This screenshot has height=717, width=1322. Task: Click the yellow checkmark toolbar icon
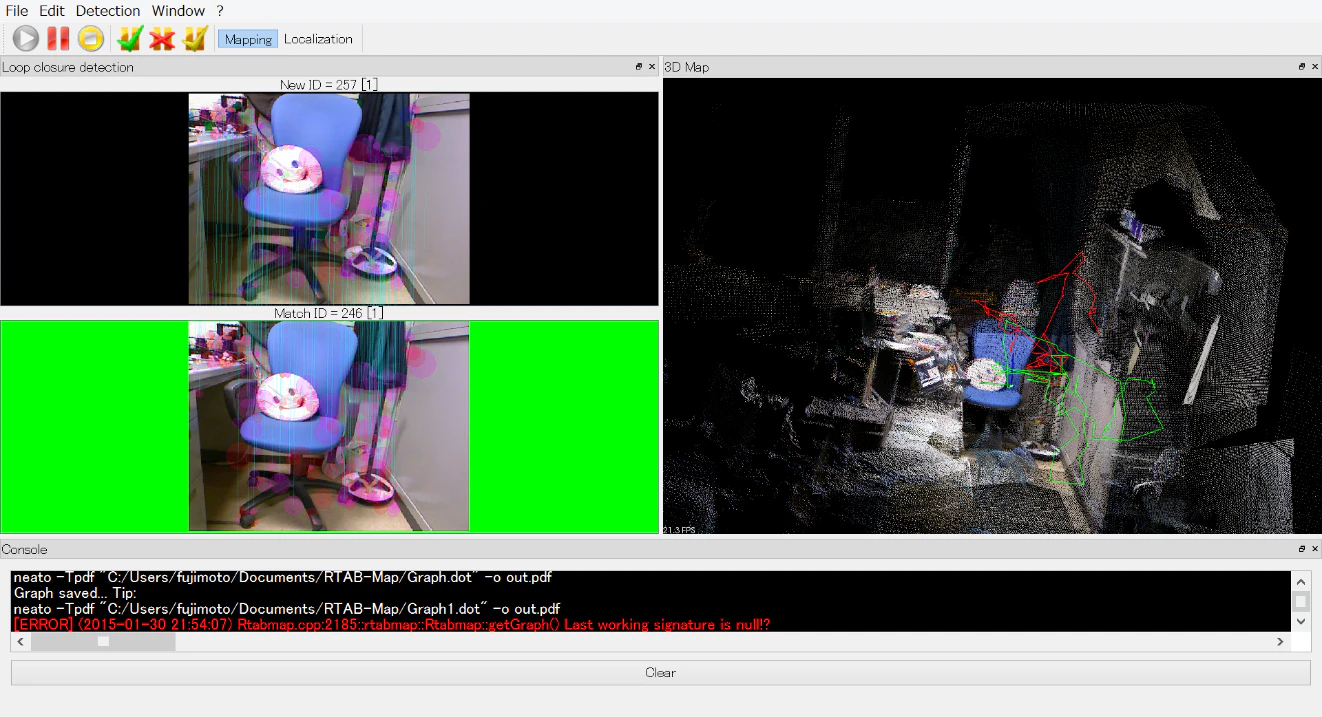tap(195, 39)
